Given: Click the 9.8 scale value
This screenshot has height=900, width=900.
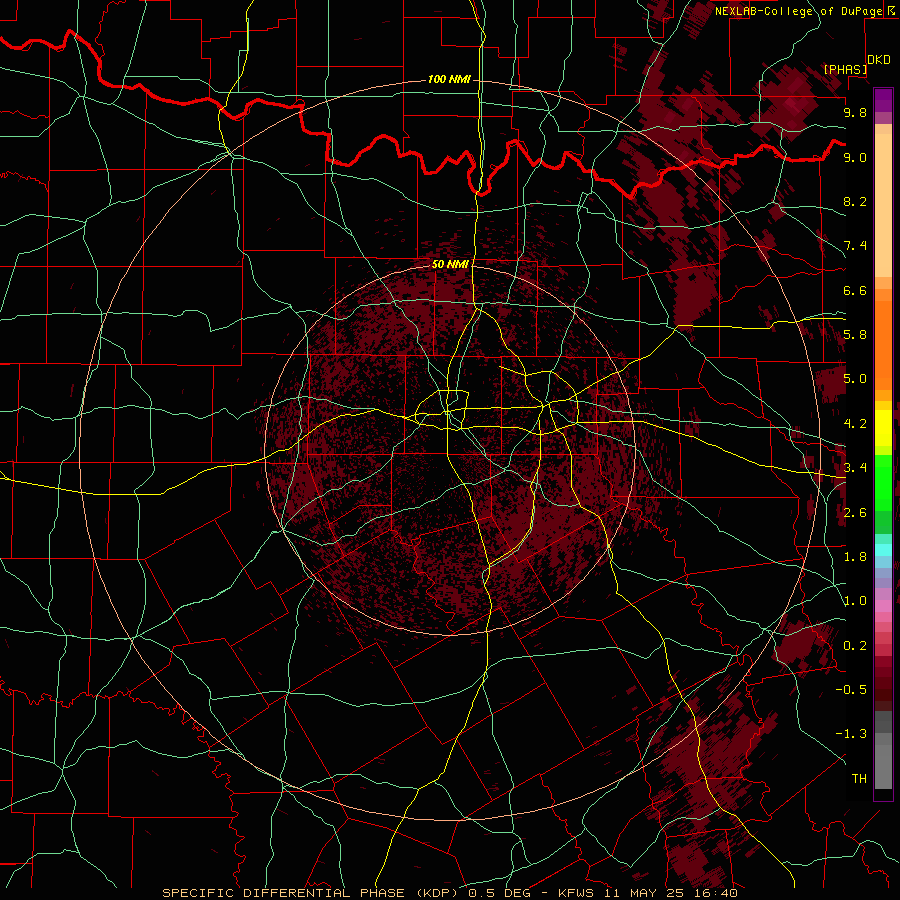Looking at the screenshot, I should point(855,112).
